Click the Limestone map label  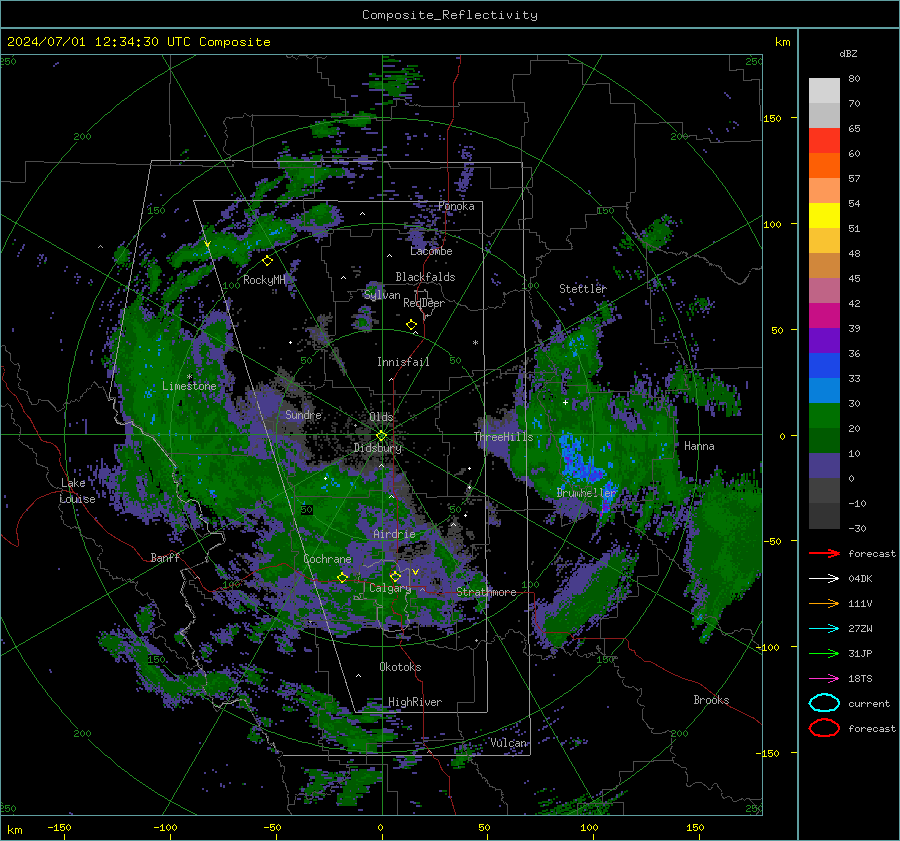(x=189, y=386)
